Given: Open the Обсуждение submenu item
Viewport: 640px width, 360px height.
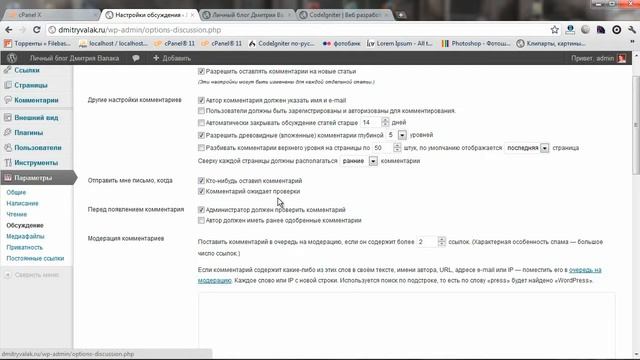Looking at the screenshot, I should (25, 225).
